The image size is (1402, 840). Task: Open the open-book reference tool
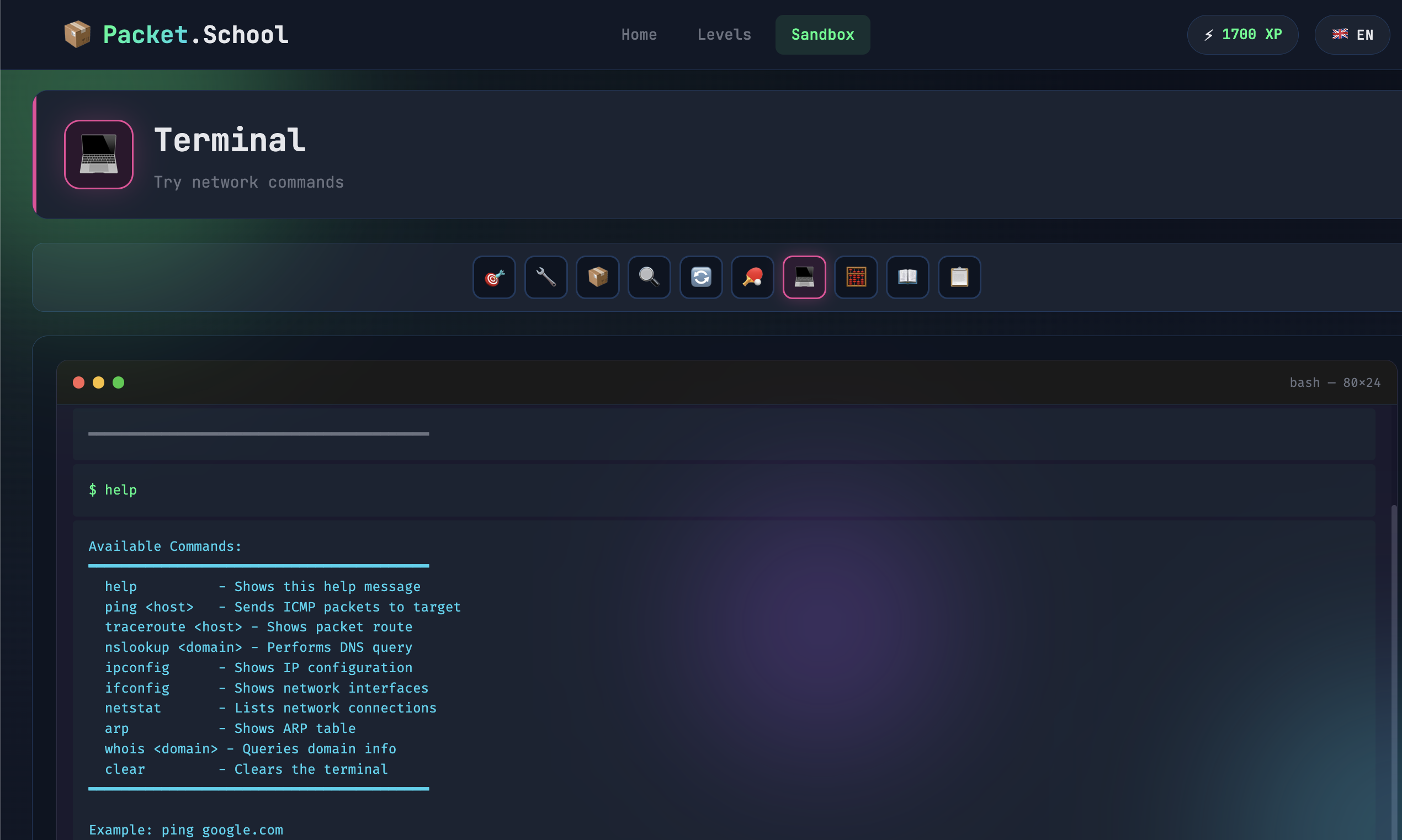click(x=907, y=278)
